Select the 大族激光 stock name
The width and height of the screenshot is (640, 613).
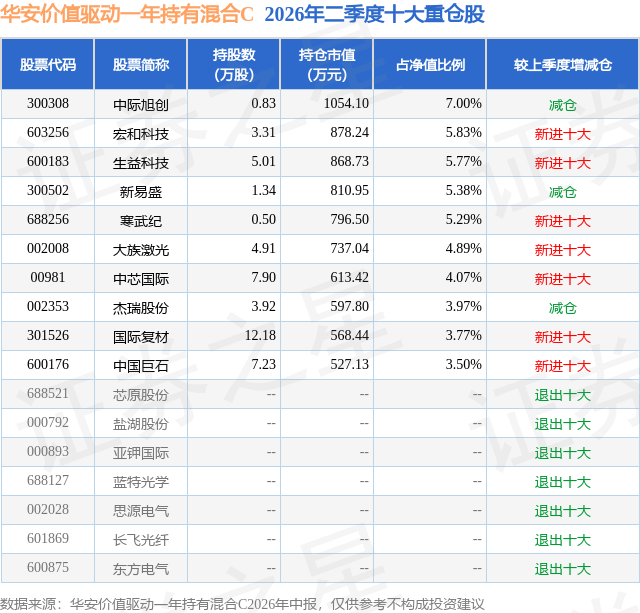(141, 250)
